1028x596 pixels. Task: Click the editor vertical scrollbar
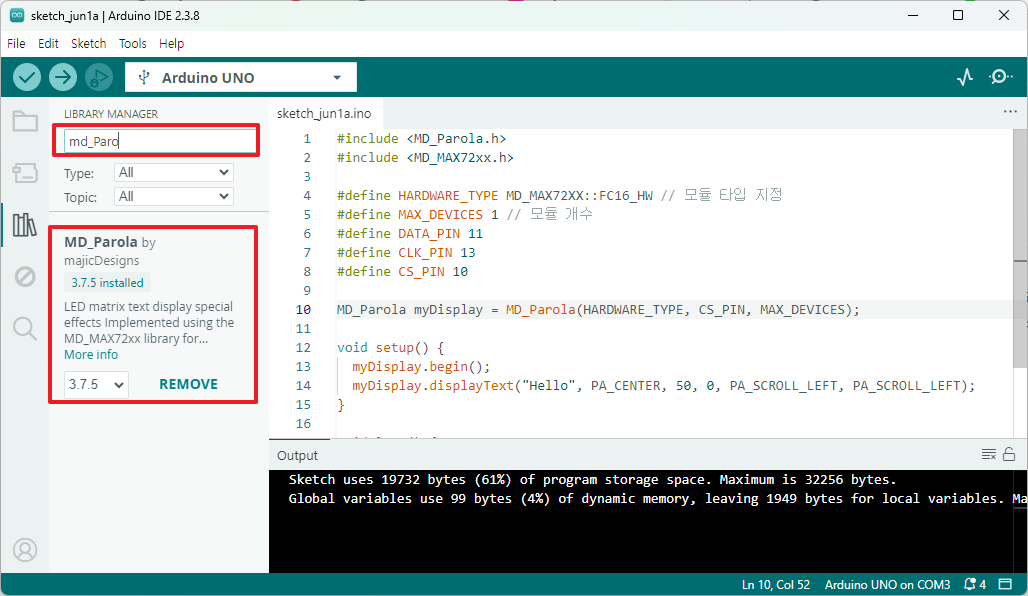tap(1020, 249)
